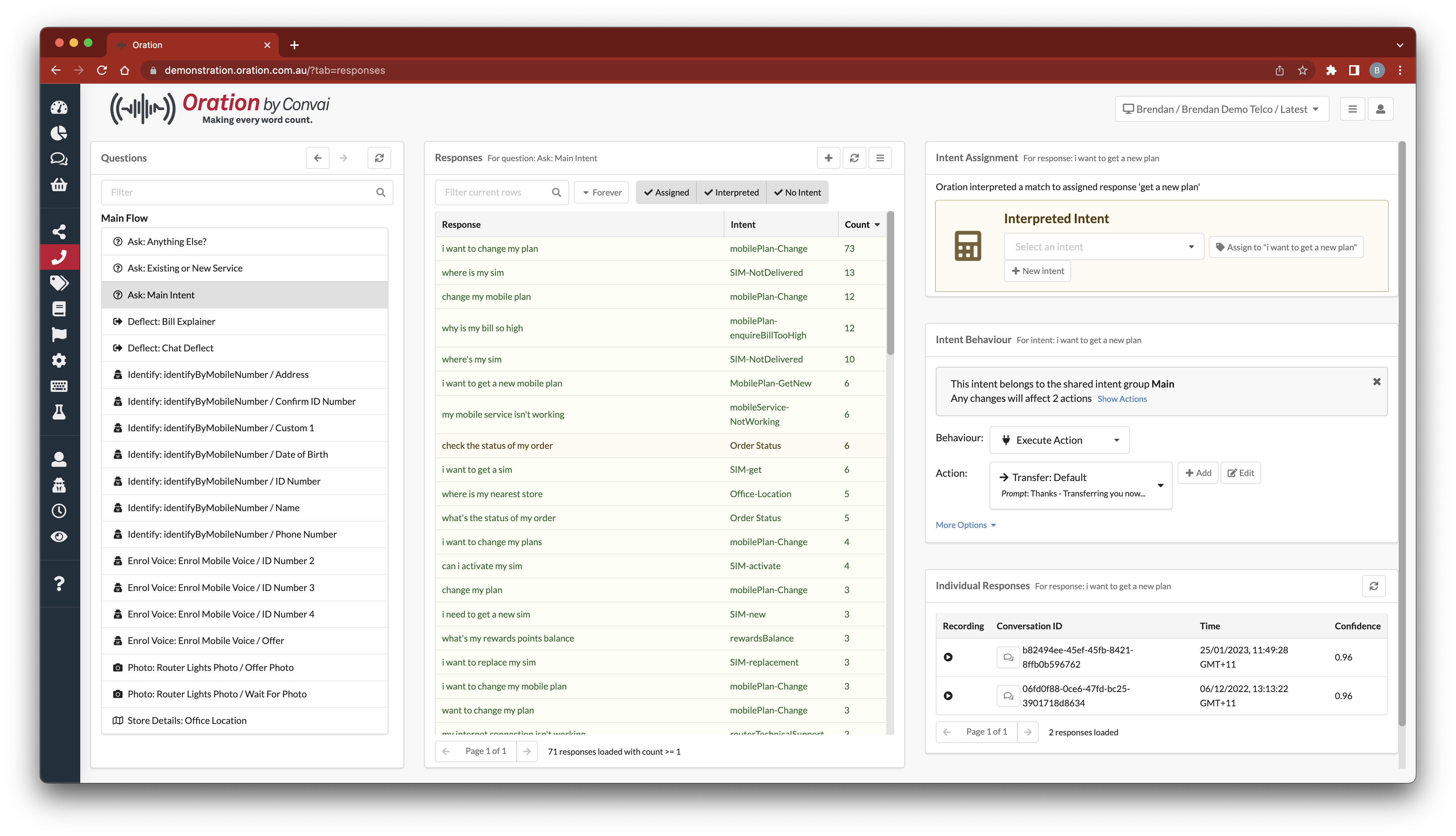Screen dimensions: 1456x836
Task: Click the Show Actions link
Action: (1121, 399)
